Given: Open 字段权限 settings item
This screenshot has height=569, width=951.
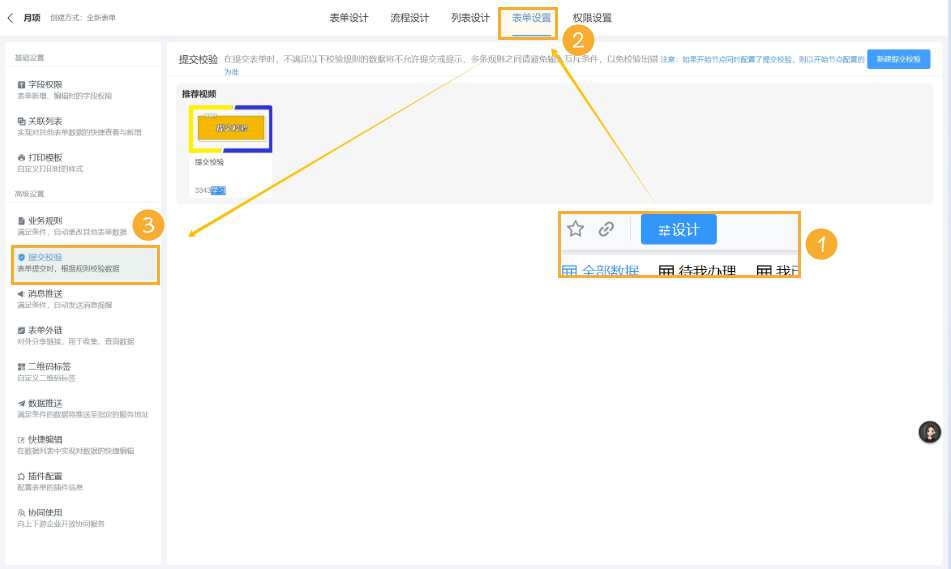Looking at the screenshot, I should (x=84, y=90).
